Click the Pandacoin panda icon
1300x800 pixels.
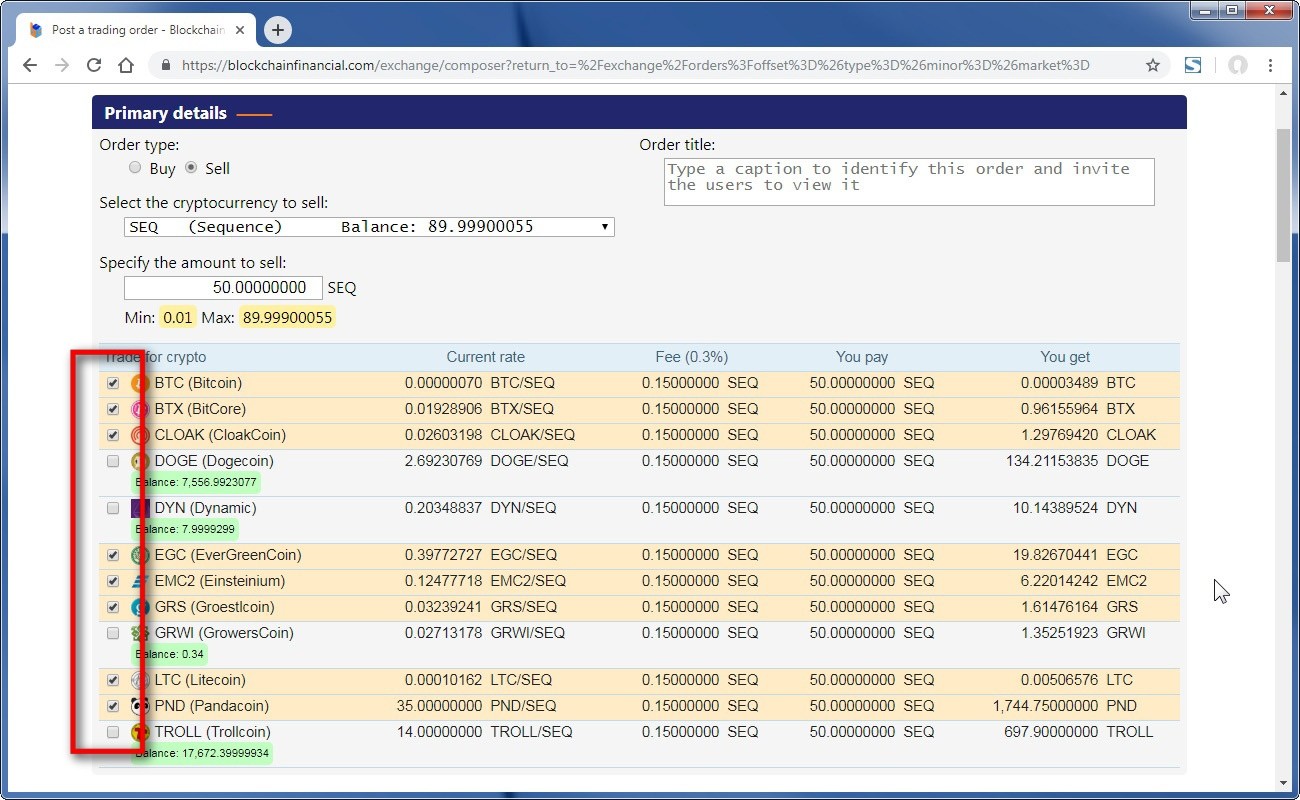pos(140,706)
